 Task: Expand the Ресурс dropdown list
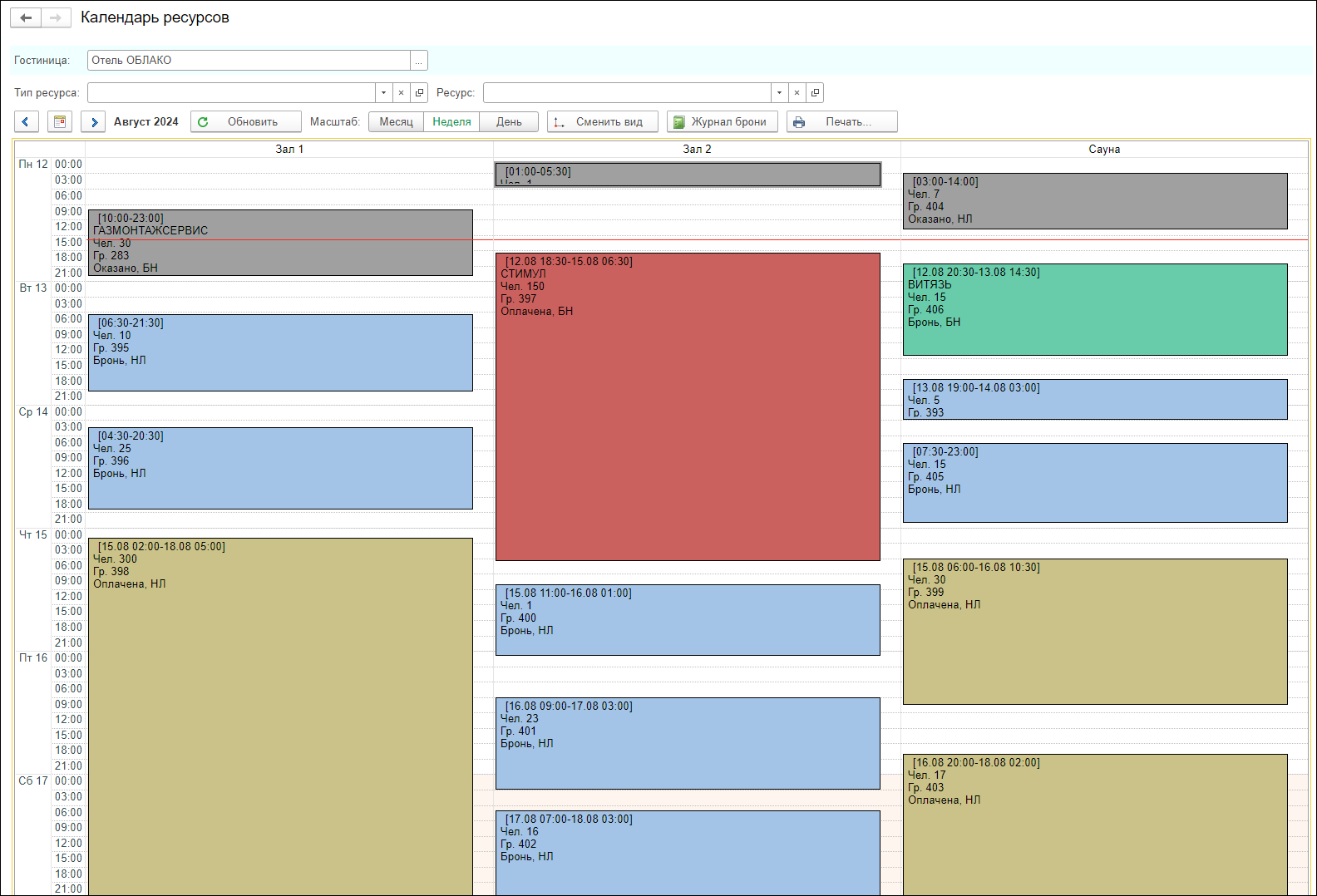779,93
